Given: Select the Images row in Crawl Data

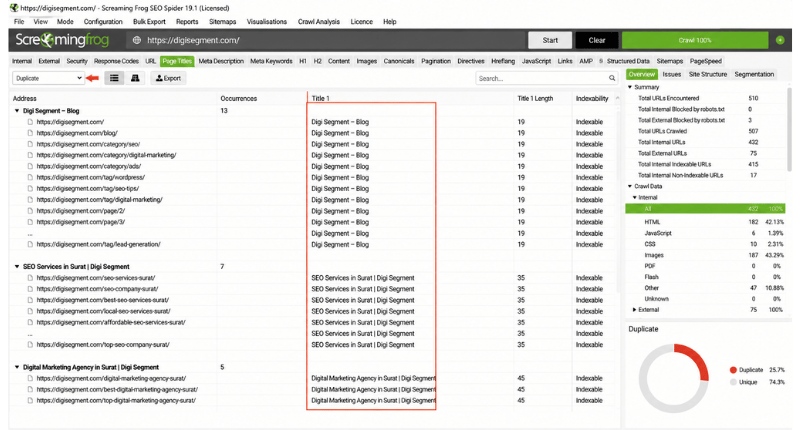Looking at the screenshot, I should [x=705, y=255].
